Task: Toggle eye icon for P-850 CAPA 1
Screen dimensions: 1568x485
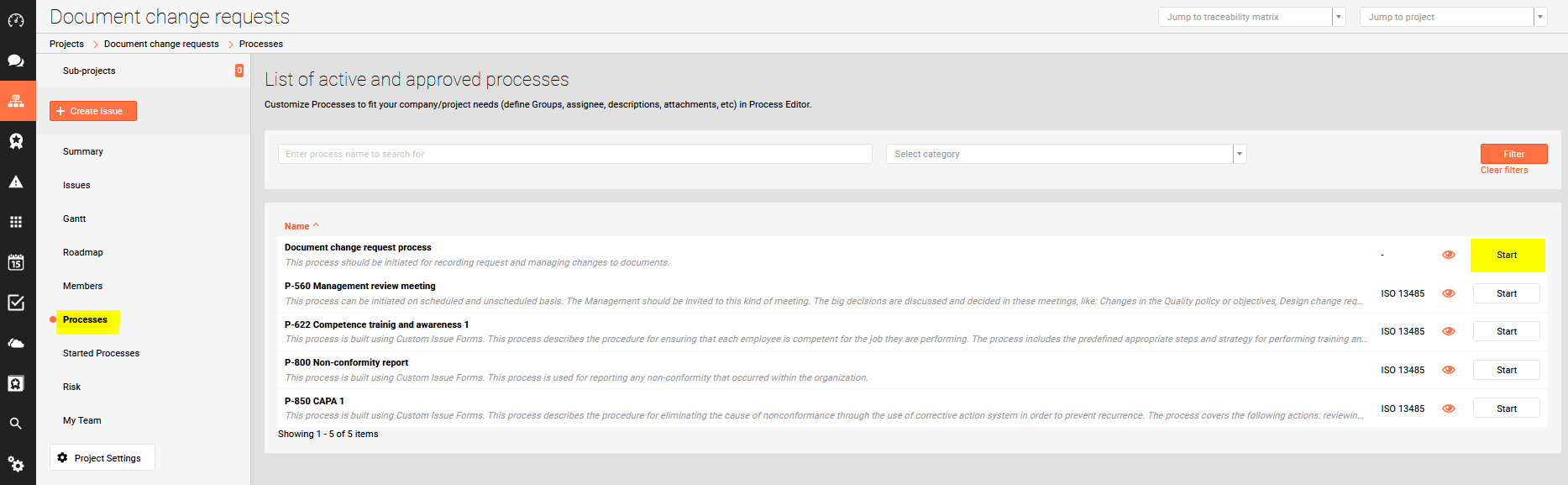Action: [x=1449, y=409]
